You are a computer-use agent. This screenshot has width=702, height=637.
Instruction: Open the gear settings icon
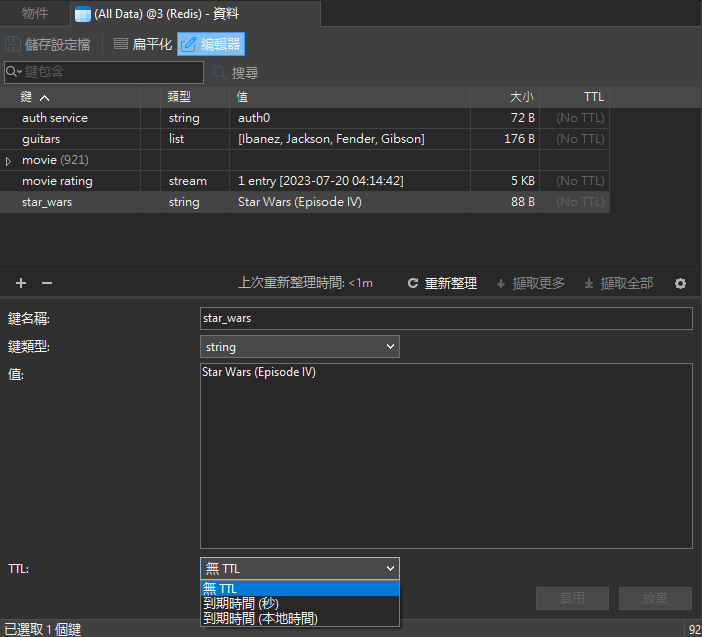tap(680, 283)
